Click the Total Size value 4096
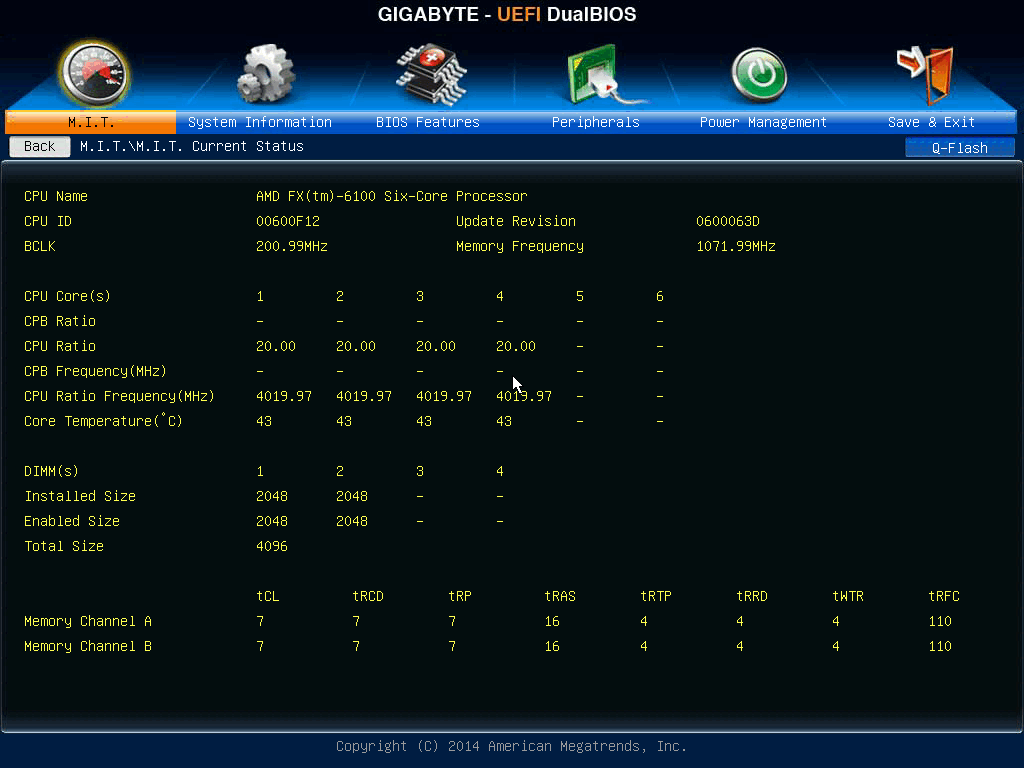 [272, 546]
